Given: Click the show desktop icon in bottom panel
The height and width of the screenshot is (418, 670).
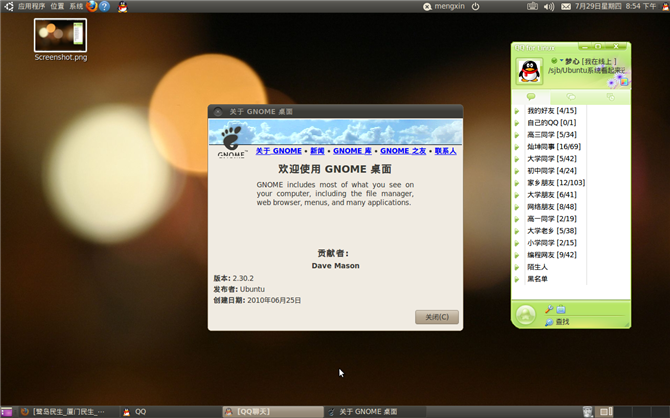Looking at the screenshot, I should click(6, 412).
